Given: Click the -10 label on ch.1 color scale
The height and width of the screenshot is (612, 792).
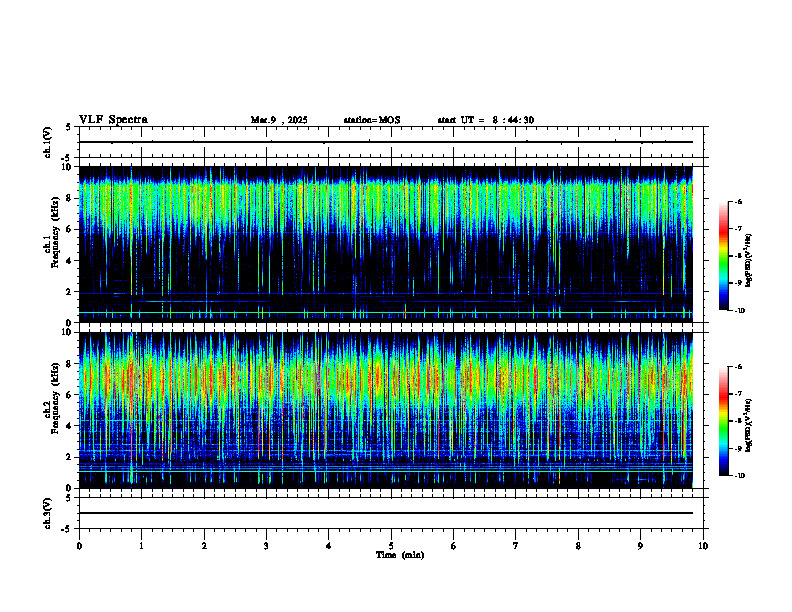Looking at the screenshot, I should pos(739,311).
